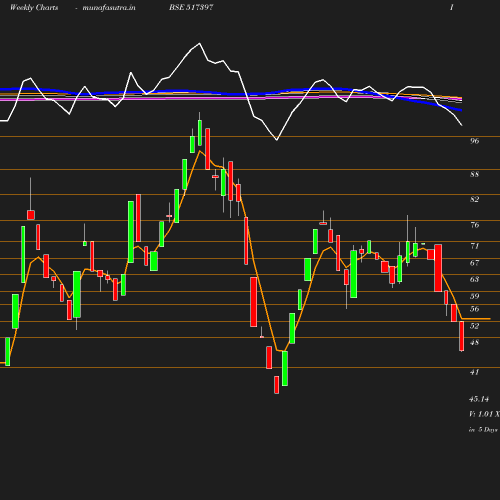Click the 96 price level label

(474, 141)
